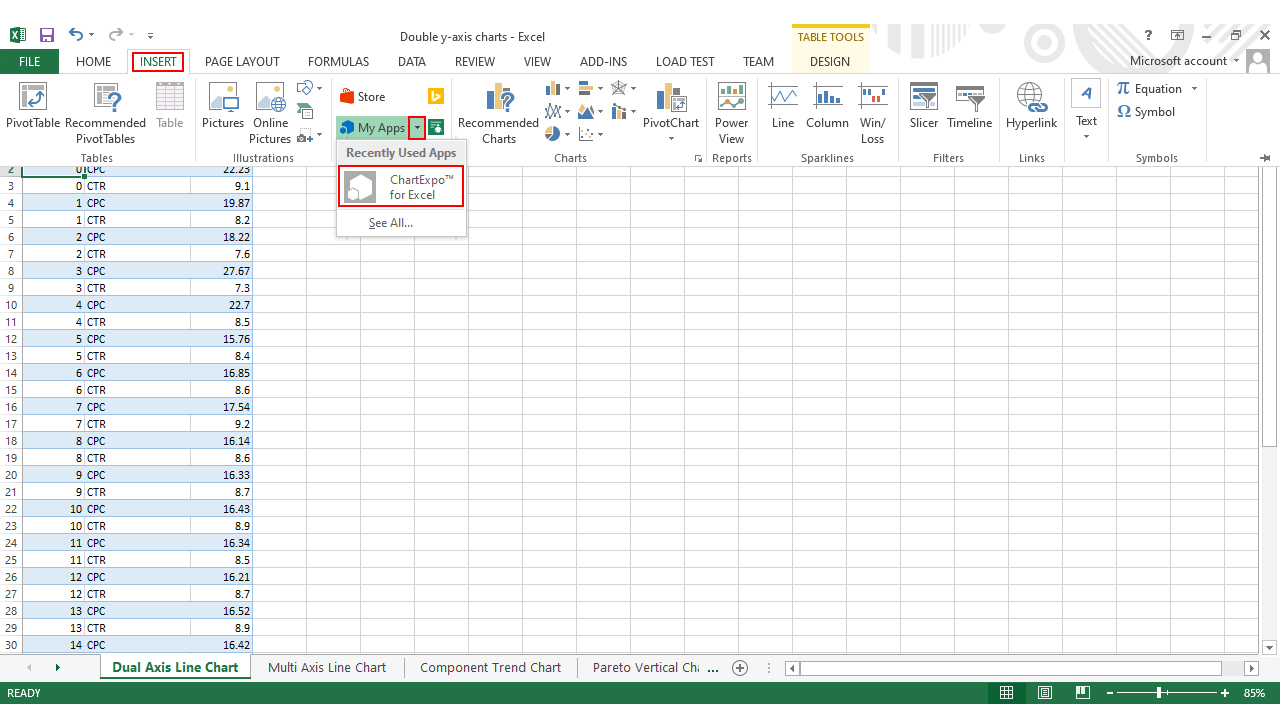See All available apps
The height and width of the screenshot is (728, 1280).
click(389, 222)
